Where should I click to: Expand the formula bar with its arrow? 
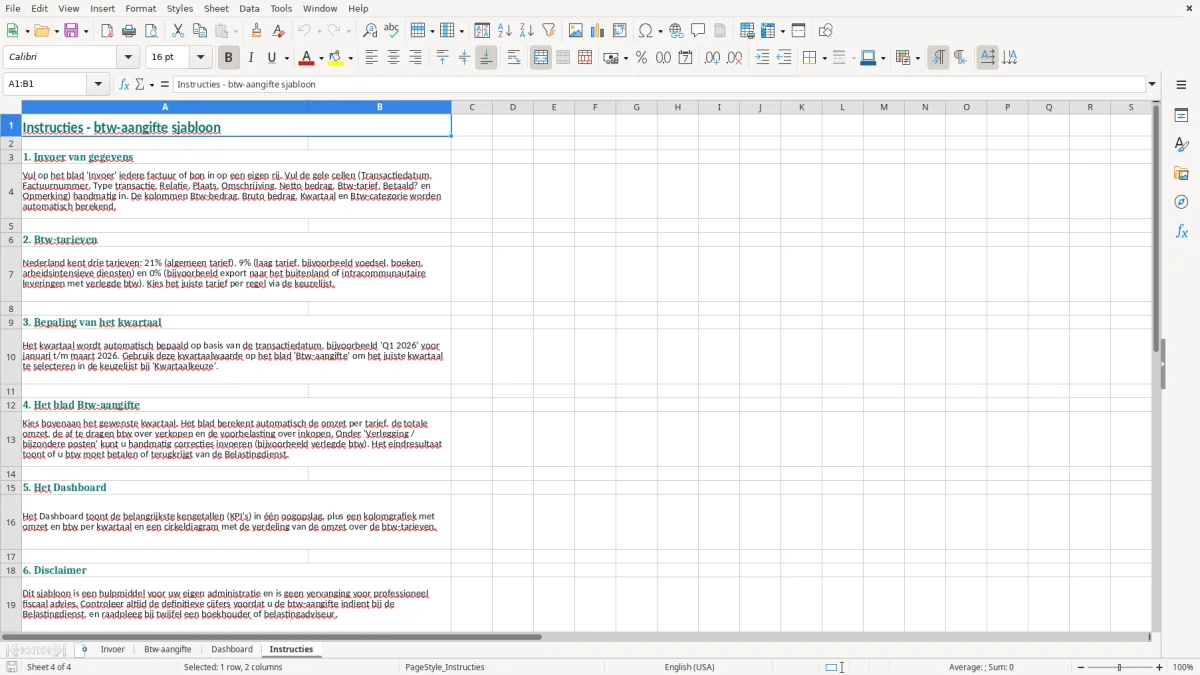[1153, 84]
